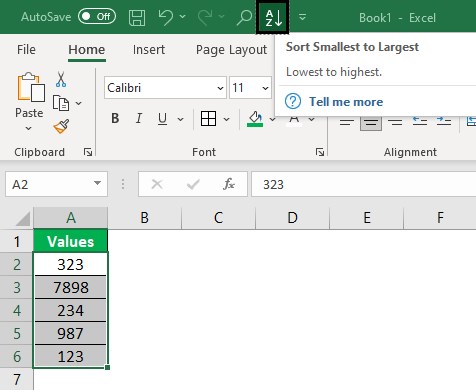The image size is (476, 390).
Task: Select the Values header cell
Action: (71, 241)
